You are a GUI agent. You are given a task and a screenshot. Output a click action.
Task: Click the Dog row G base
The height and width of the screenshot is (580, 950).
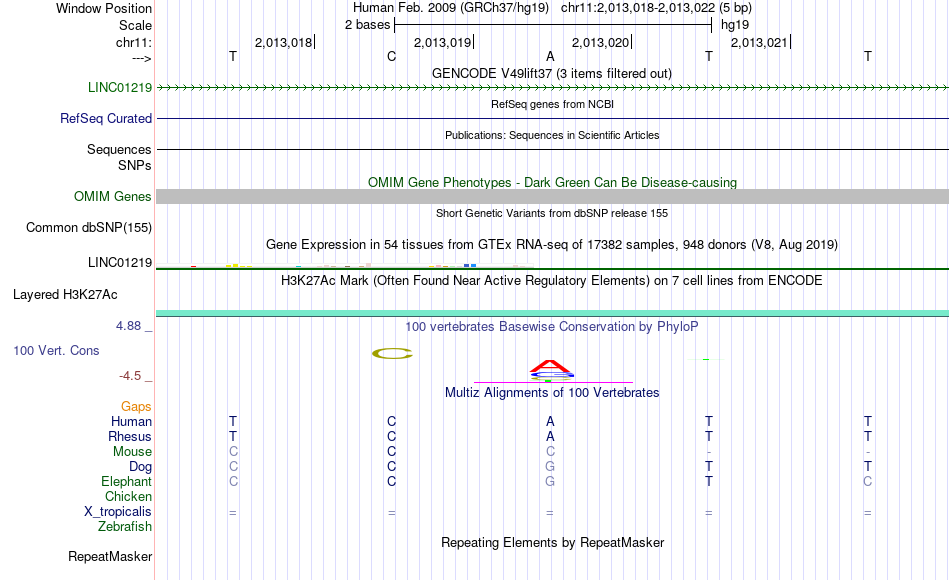coord(550,467)
